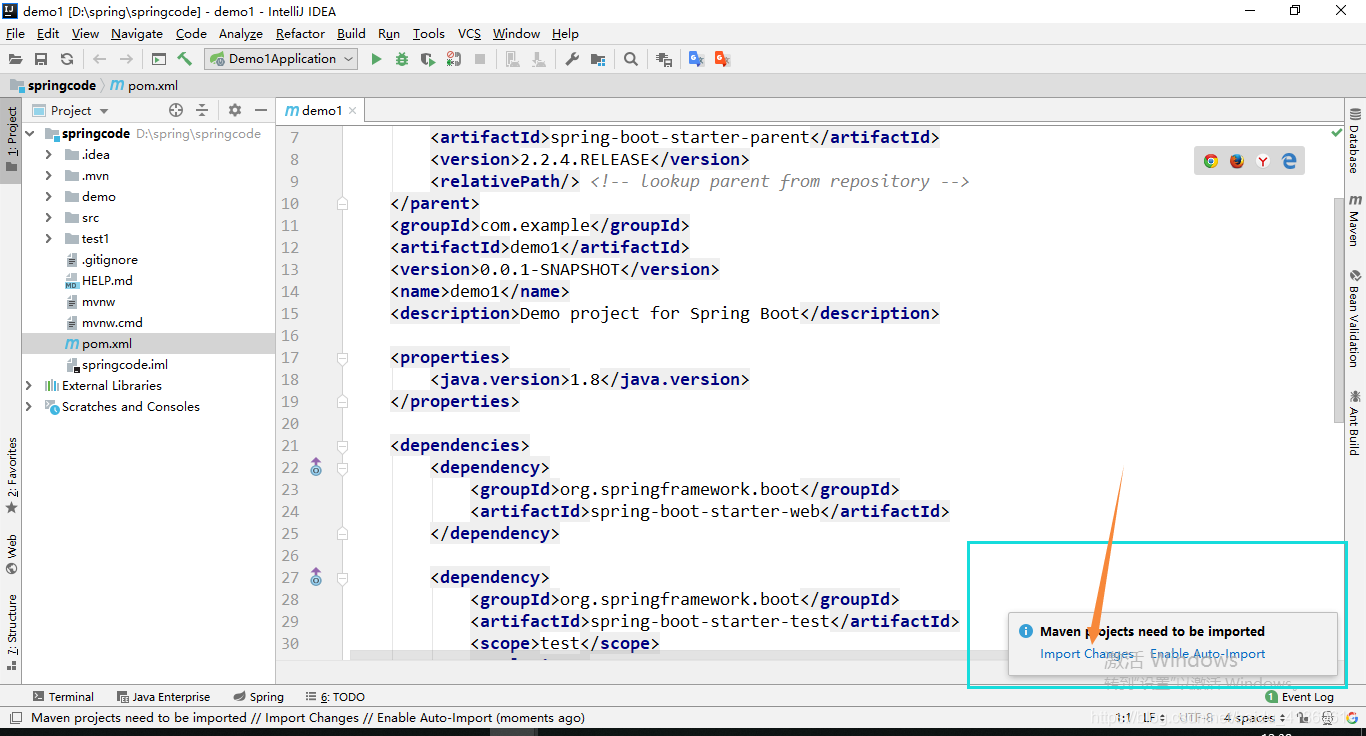The width and height of the screenshot is (1366, 736).
Task: Click the gutter icon on line 22
Action: [316, 467]
